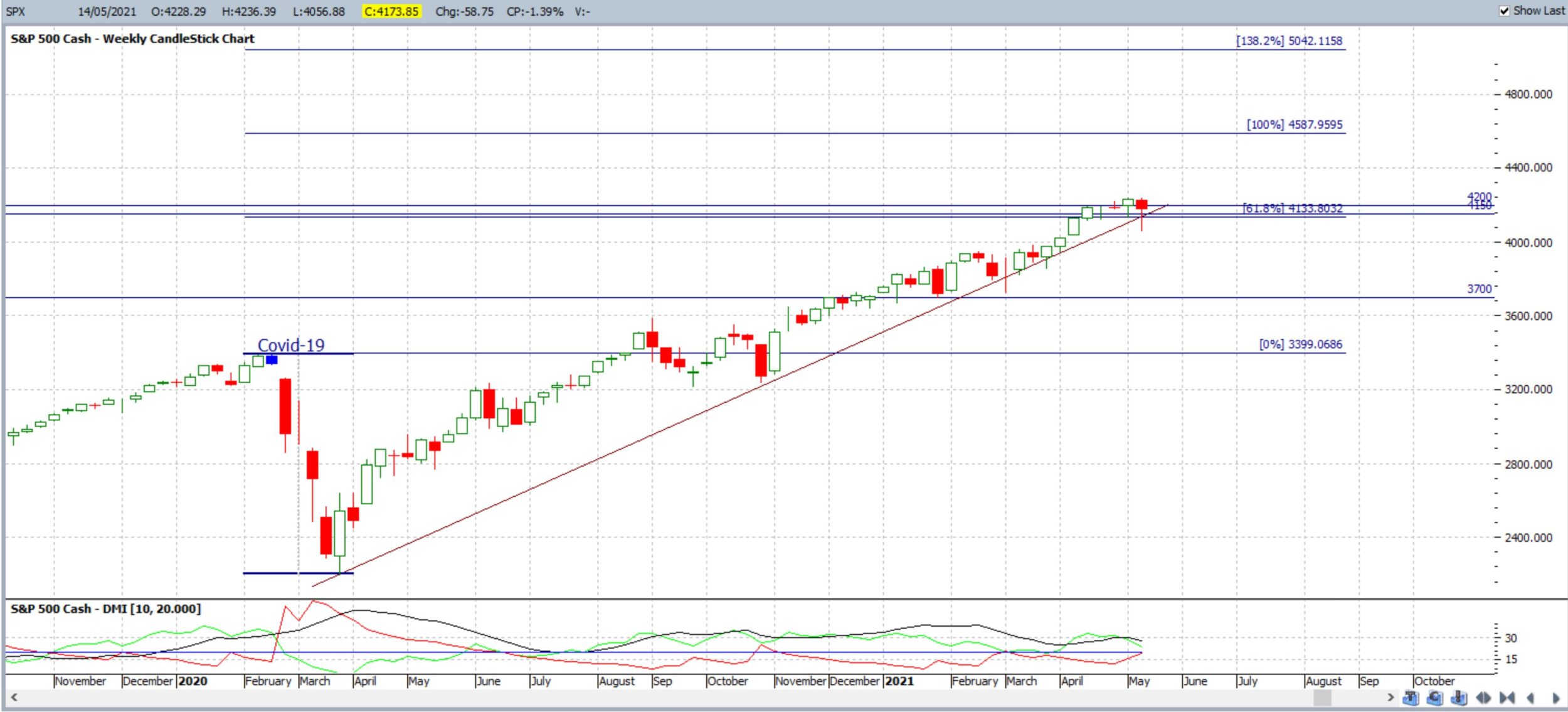
Task: Click the horizontal scrollbar right arrow
Action: point(1391,697)
